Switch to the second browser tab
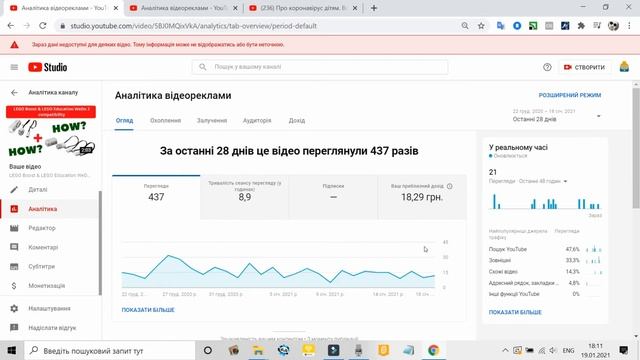The image size is (640, 360). pos(184,8)
